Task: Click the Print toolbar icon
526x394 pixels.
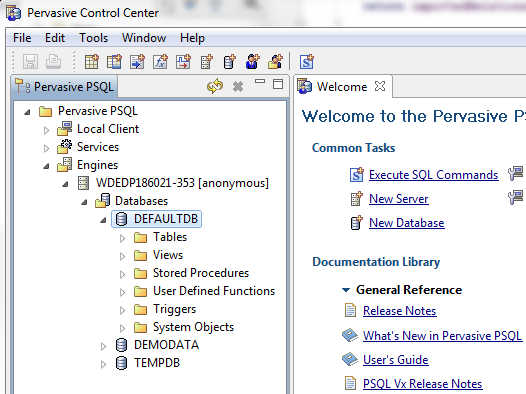Action: 53,62
